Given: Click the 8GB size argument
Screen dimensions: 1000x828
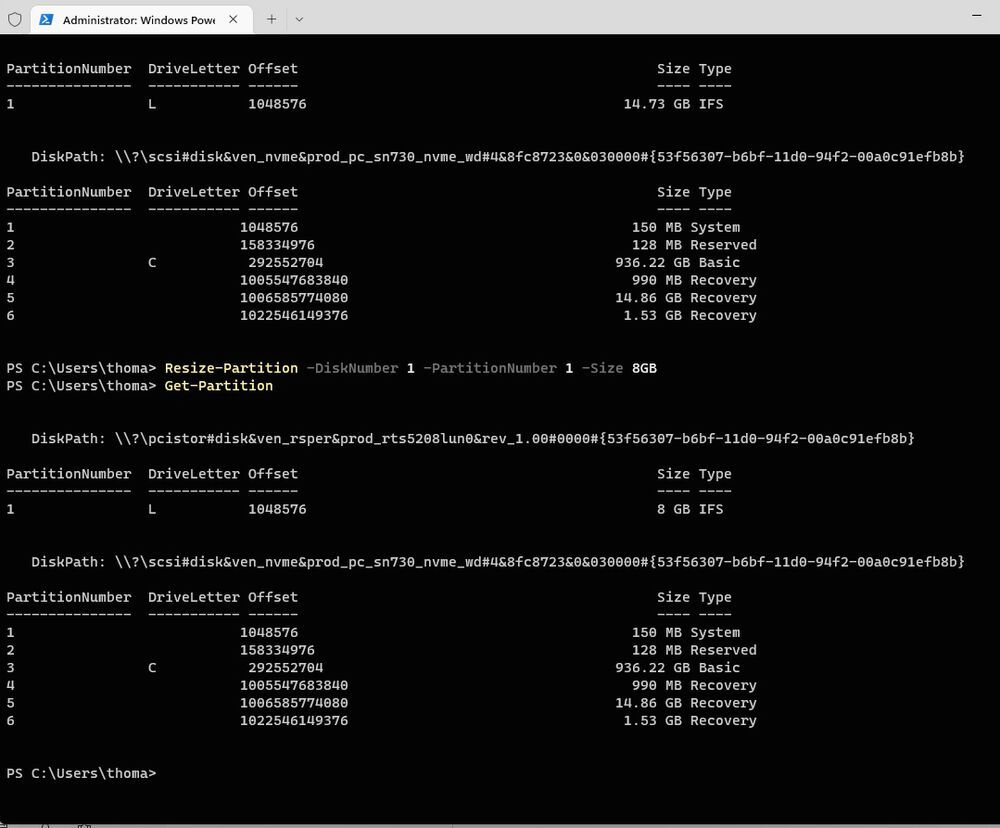Looking at the screenshot, I should pos(644,368).
